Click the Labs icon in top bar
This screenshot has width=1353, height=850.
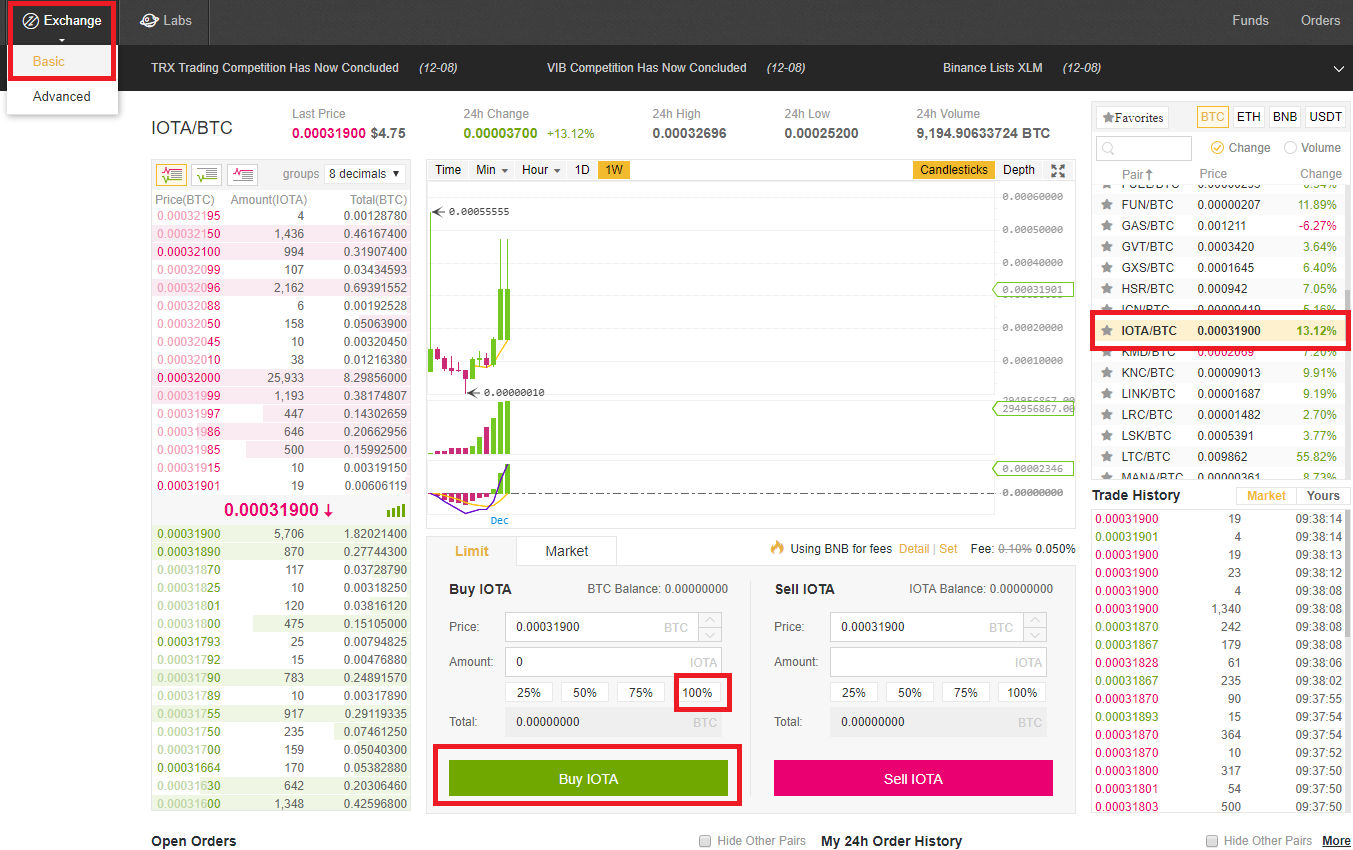[x=149, y=20]
